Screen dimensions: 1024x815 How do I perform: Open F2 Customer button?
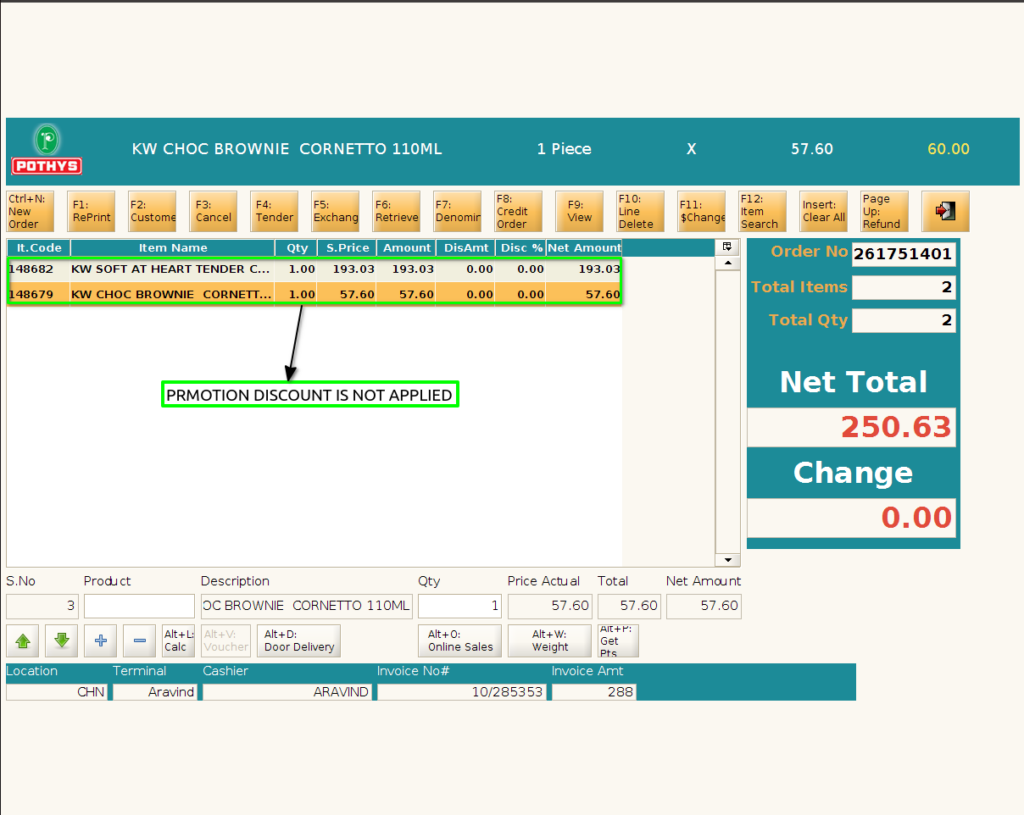[152, 211]
